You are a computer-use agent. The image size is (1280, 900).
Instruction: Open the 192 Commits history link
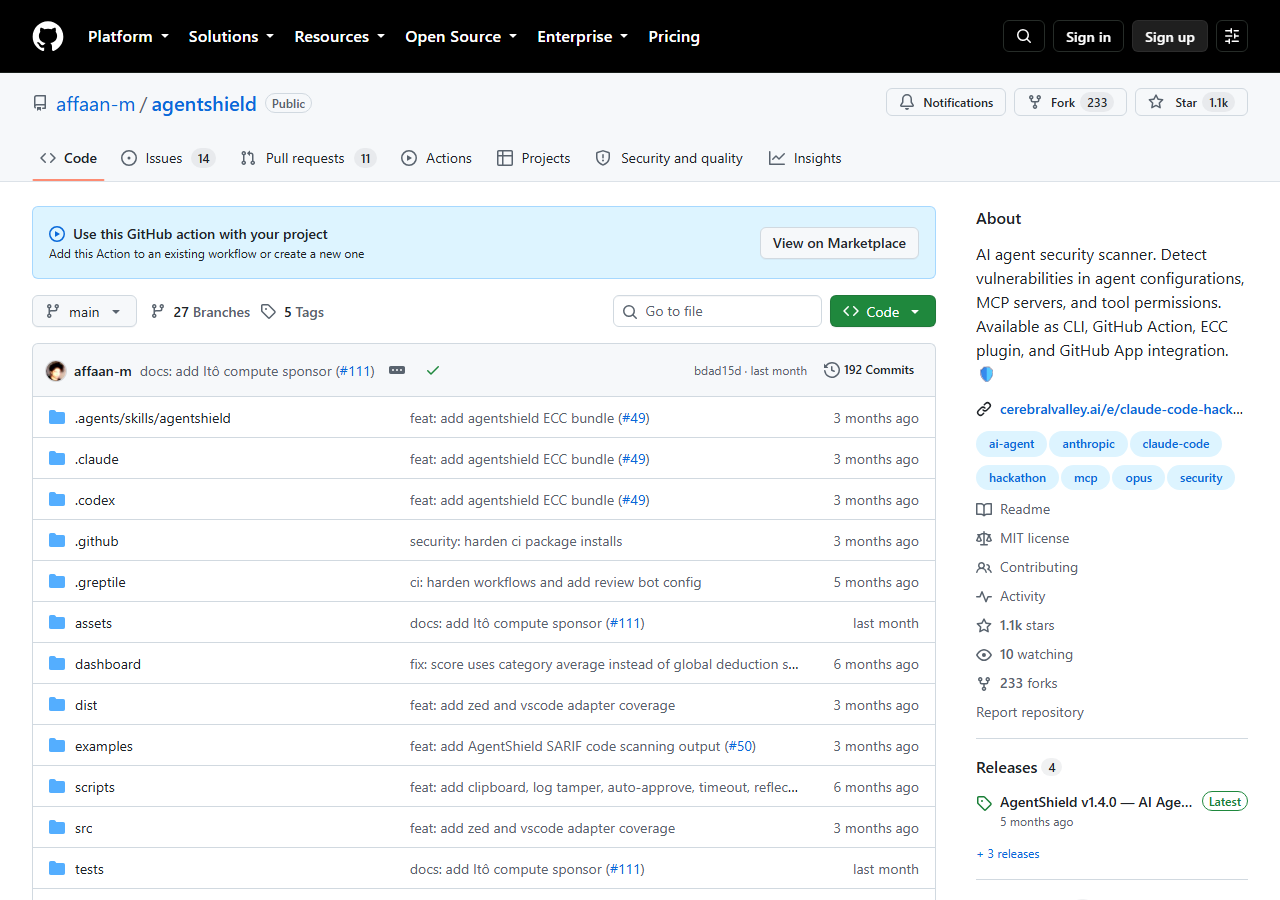click(869, 370)
